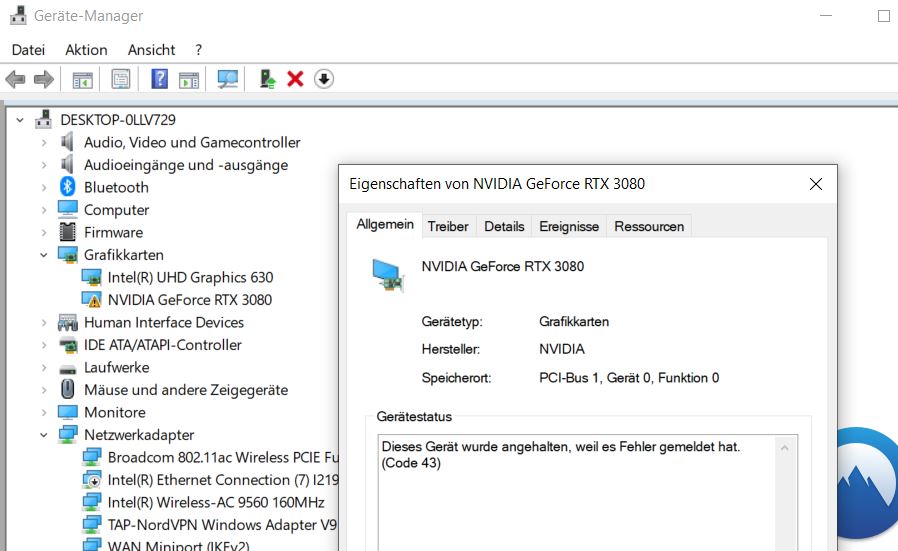Expand Audio, Video und Gamecontroller

44,143
